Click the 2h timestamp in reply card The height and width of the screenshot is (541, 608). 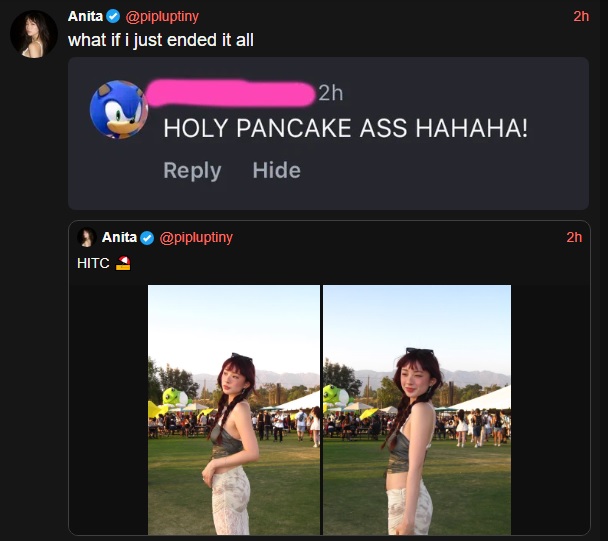click(x=331, y=93)
